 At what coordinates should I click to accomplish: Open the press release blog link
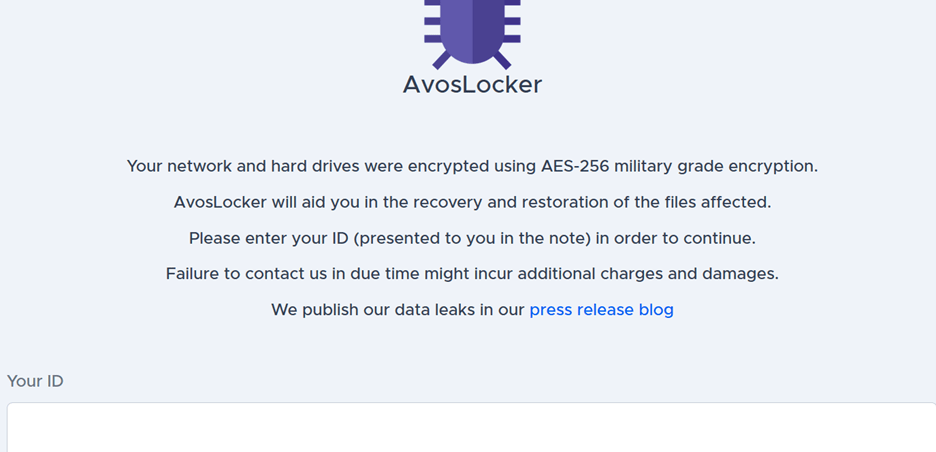click(x=601, y=310)
